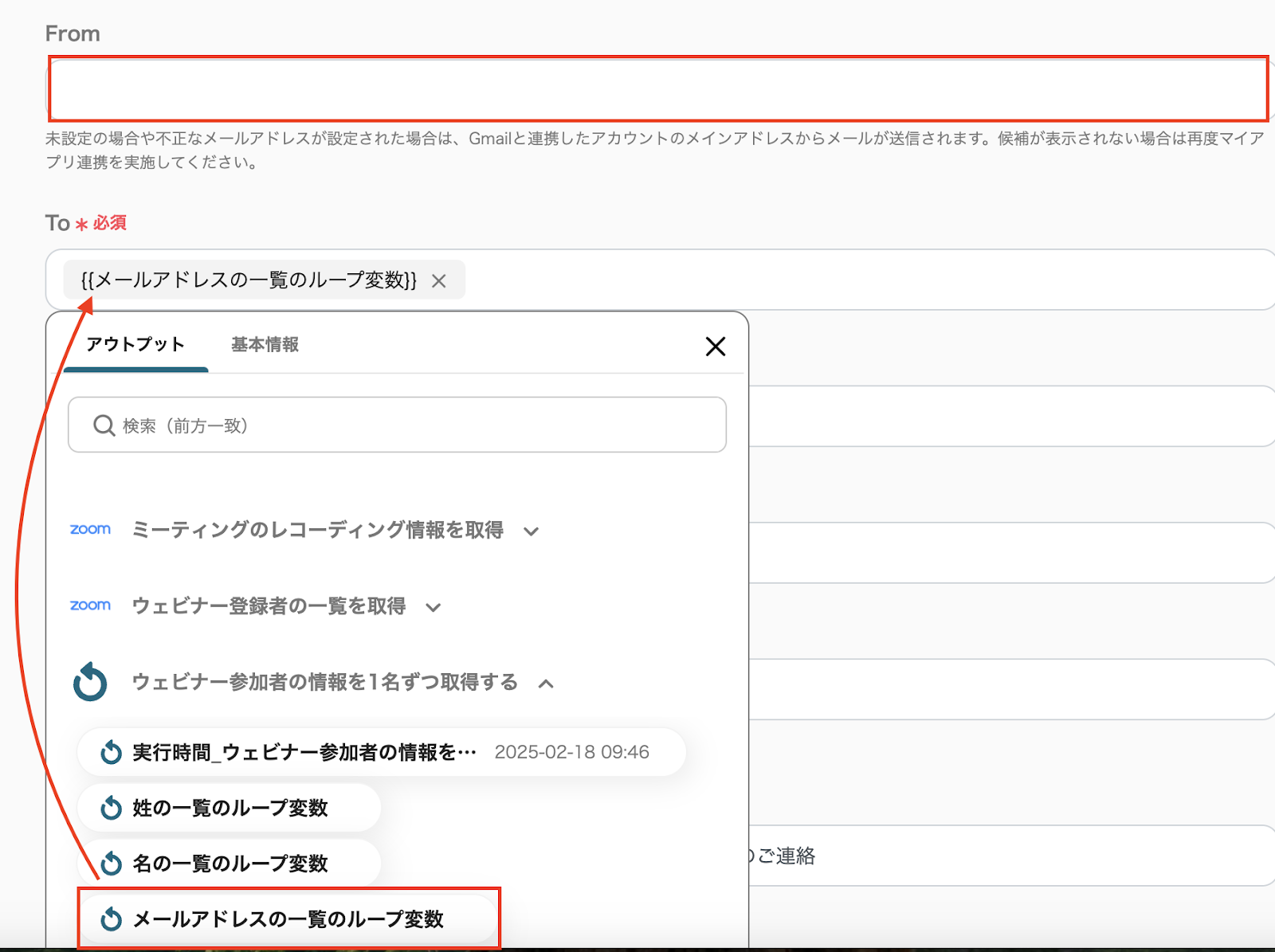1275x952 pixels.
Task: Collapse ウェビナー参加者の情報を1名ずつ取得する section
Action: pyautogui.click(x=546, y=684)
